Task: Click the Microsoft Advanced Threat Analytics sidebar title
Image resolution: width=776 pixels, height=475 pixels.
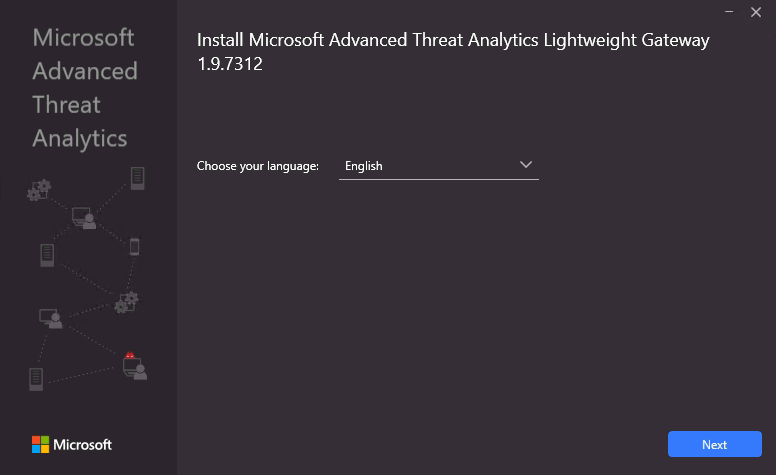Action: [85, 88]
